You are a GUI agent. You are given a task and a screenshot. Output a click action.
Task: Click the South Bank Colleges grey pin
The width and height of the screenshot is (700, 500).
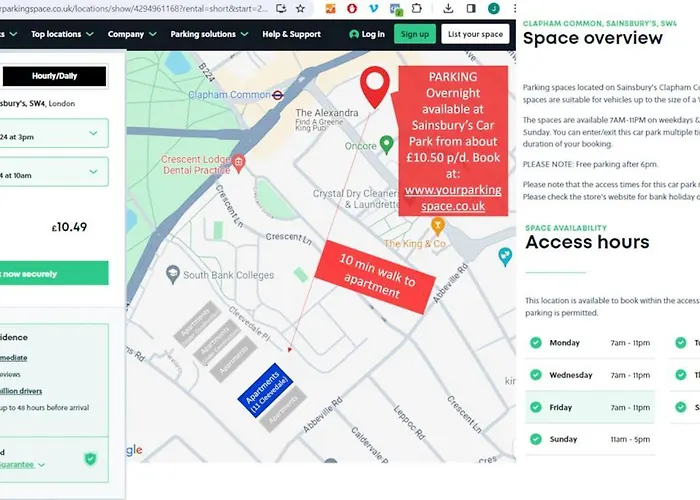(173, 275)
